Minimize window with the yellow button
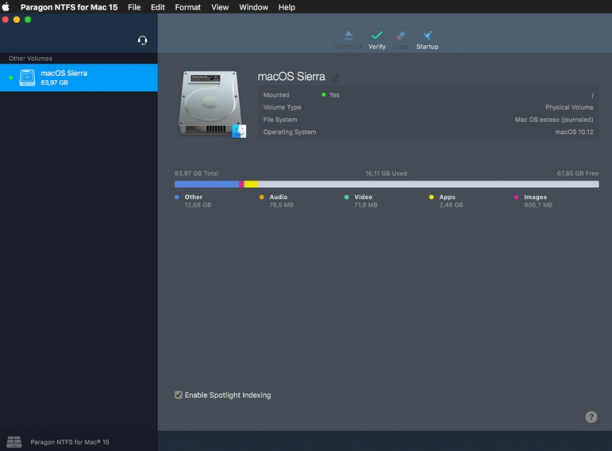This screenshot has width=612, height=451. [x=16, y=20]
